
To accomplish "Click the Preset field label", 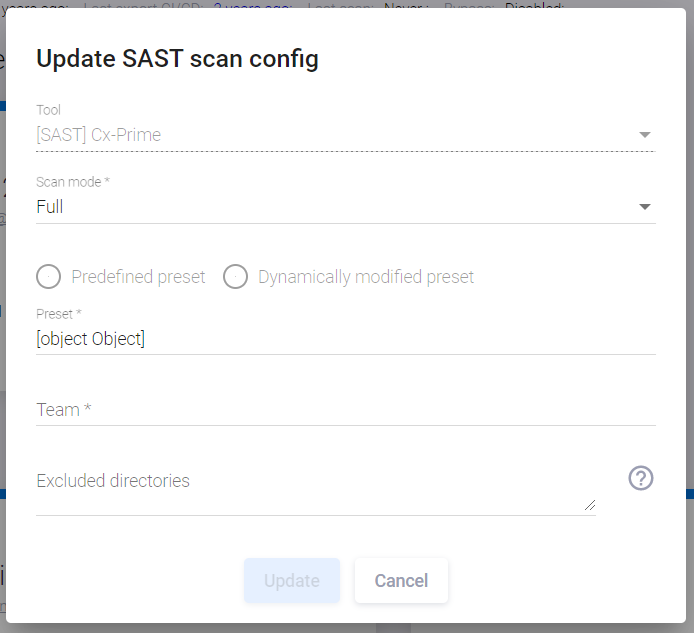I will pyautogui.click(x=58, y=314).
